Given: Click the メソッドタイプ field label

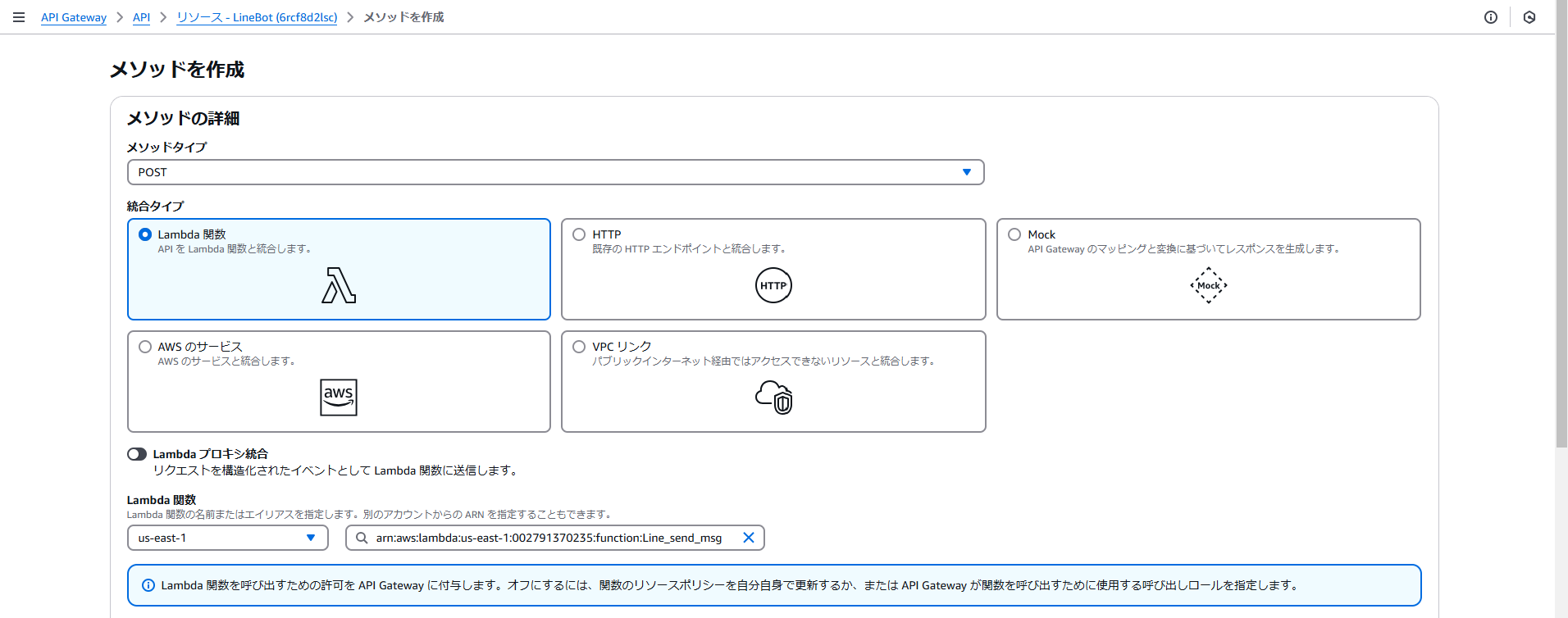Looking at the screenshot, I should pos(166,148).
